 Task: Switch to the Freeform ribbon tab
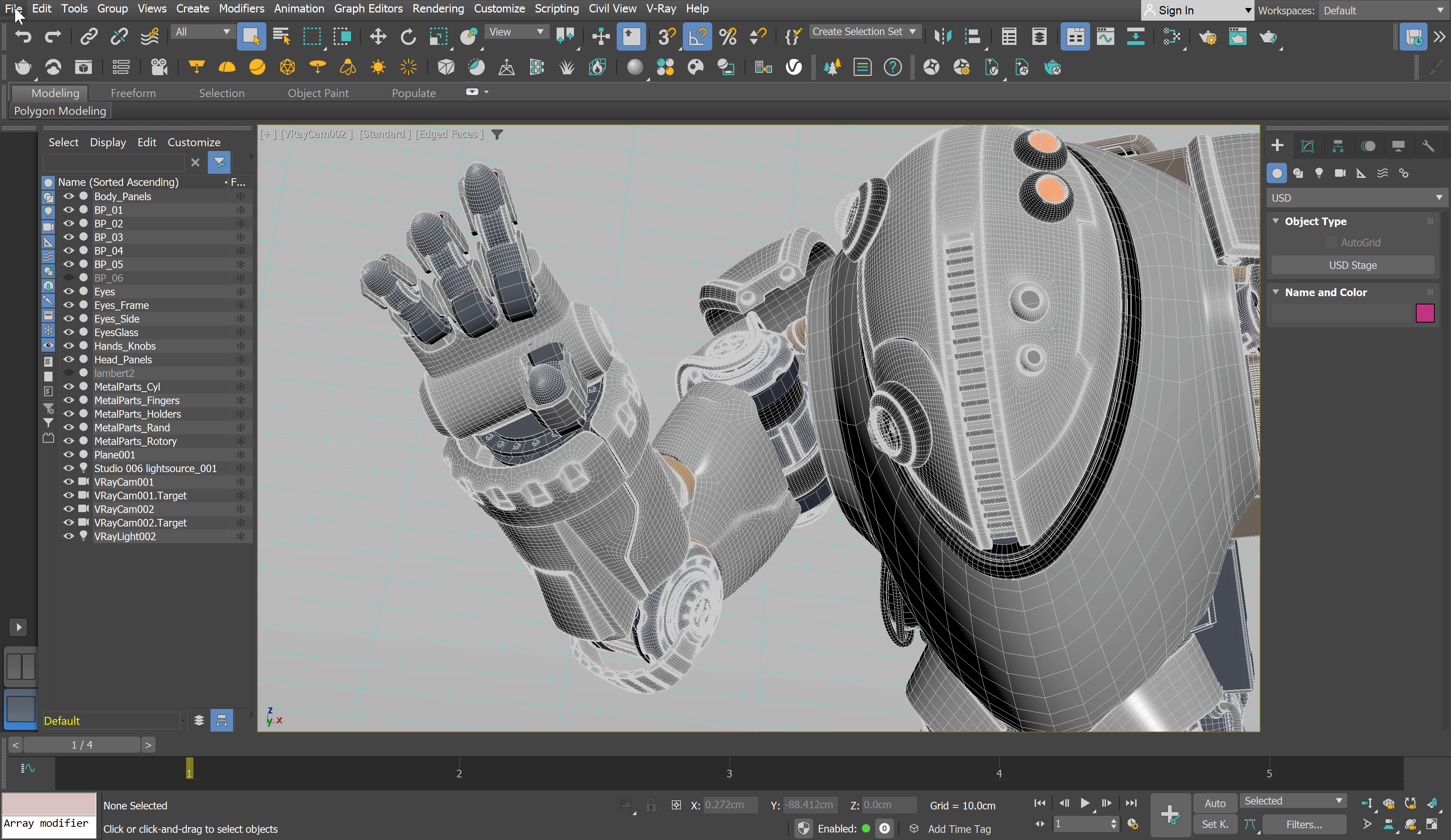[x=133, y=93]
